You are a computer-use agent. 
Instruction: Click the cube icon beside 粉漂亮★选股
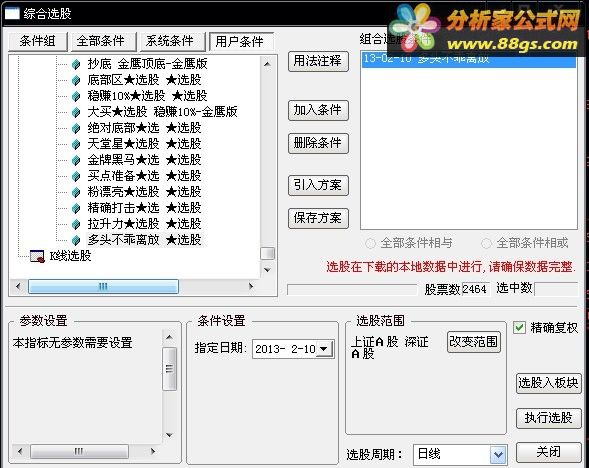tap(76, 192)
